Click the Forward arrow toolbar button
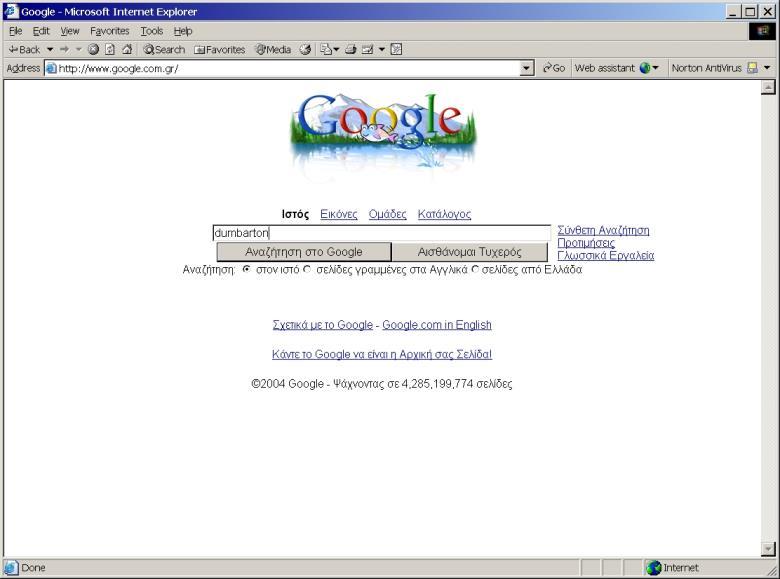This screenshot has height=579, width=780. (x=64, y=50)
